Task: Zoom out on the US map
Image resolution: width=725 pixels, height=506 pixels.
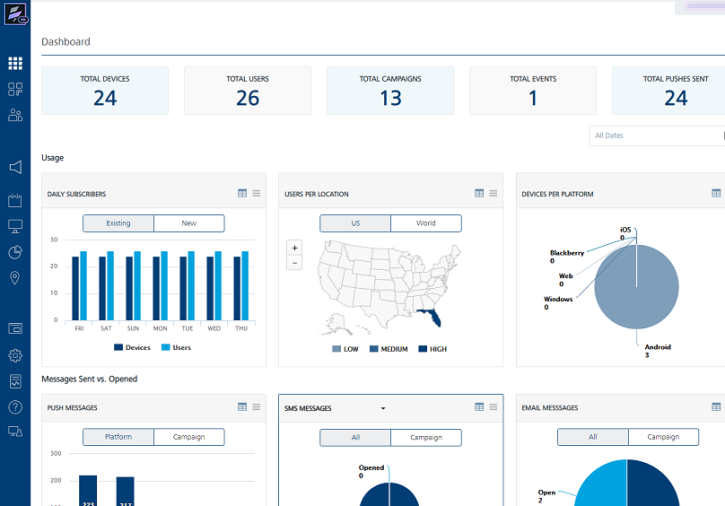Action: pos(295,263)
